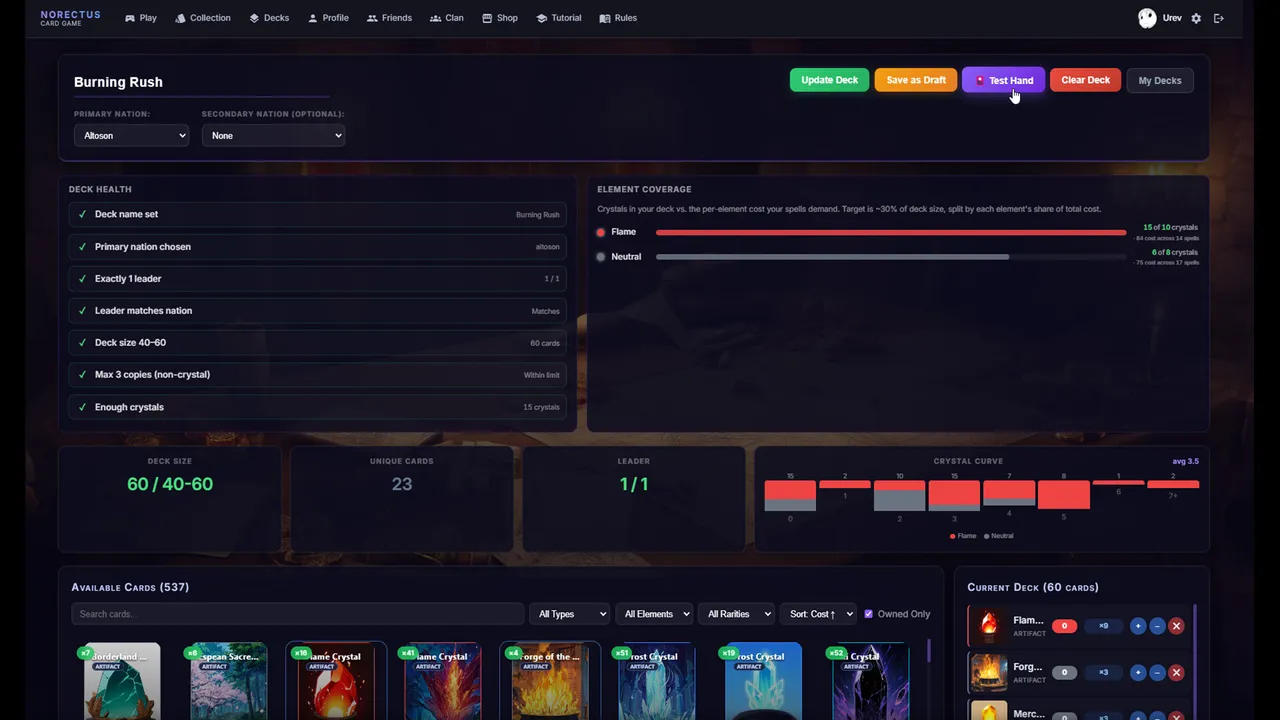Click the Clear Deck button
This screenshot has height=720, width=1280.
point(1085,80)
